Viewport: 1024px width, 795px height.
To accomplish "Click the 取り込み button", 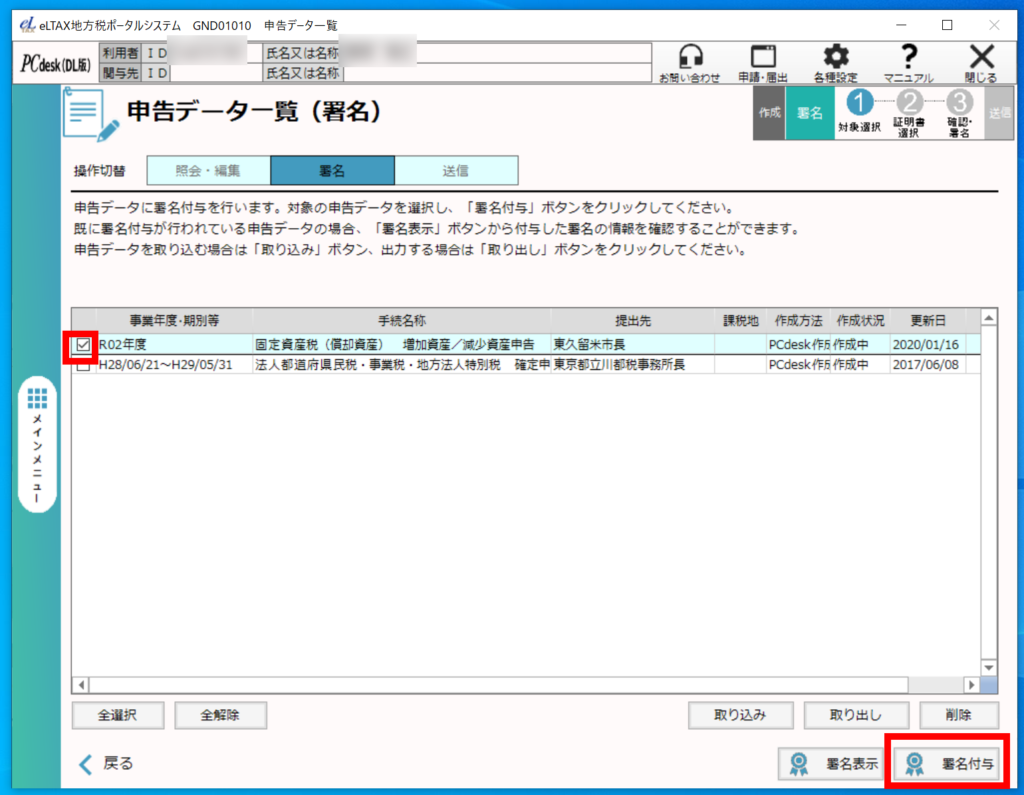I will tap(740, 715).
